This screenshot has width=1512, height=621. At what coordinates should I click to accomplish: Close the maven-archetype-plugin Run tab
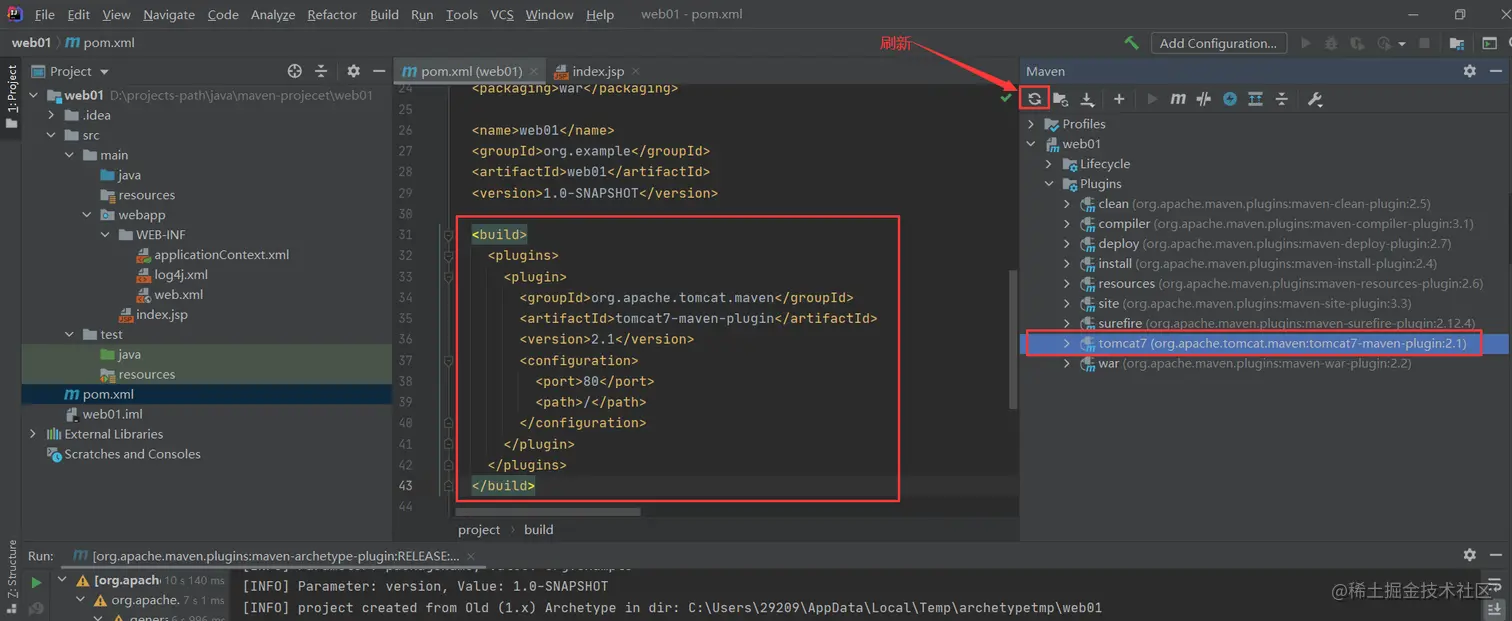click(472, 556)
